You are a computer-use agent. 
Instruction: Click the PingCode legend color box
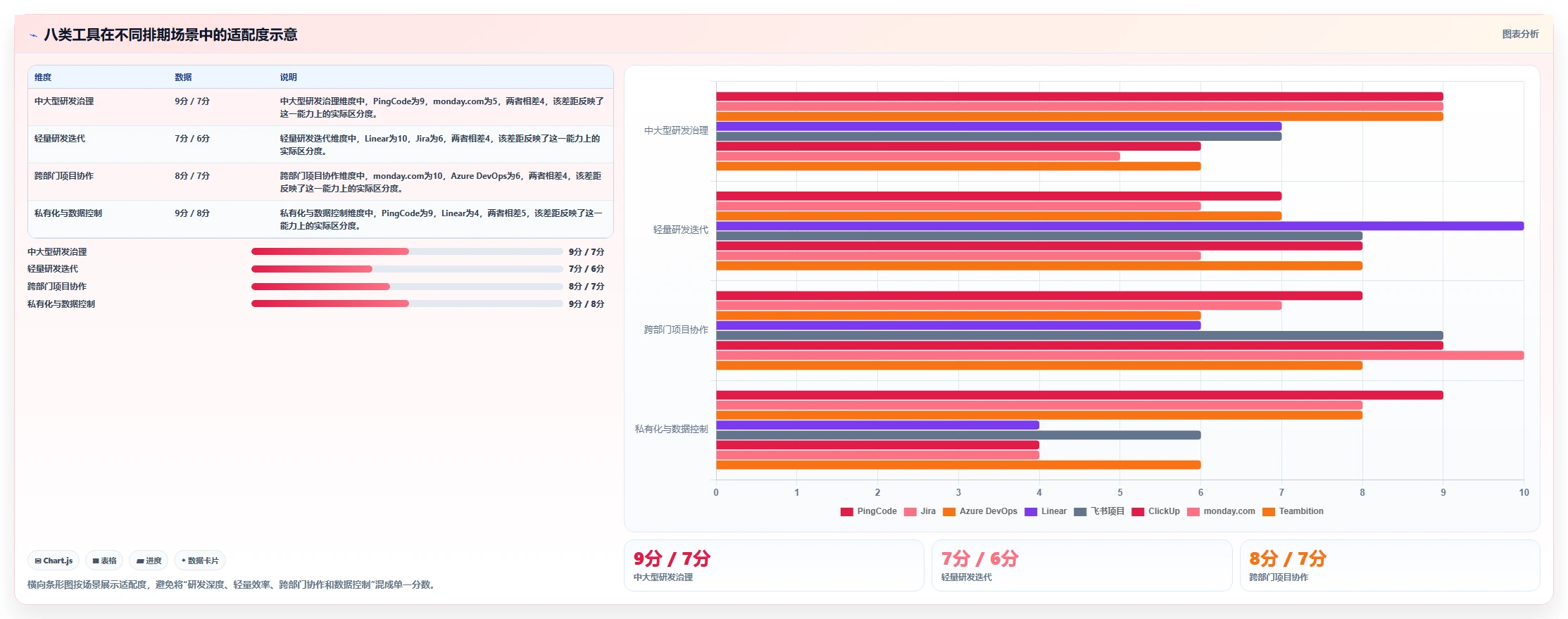(x=846, y=512)
